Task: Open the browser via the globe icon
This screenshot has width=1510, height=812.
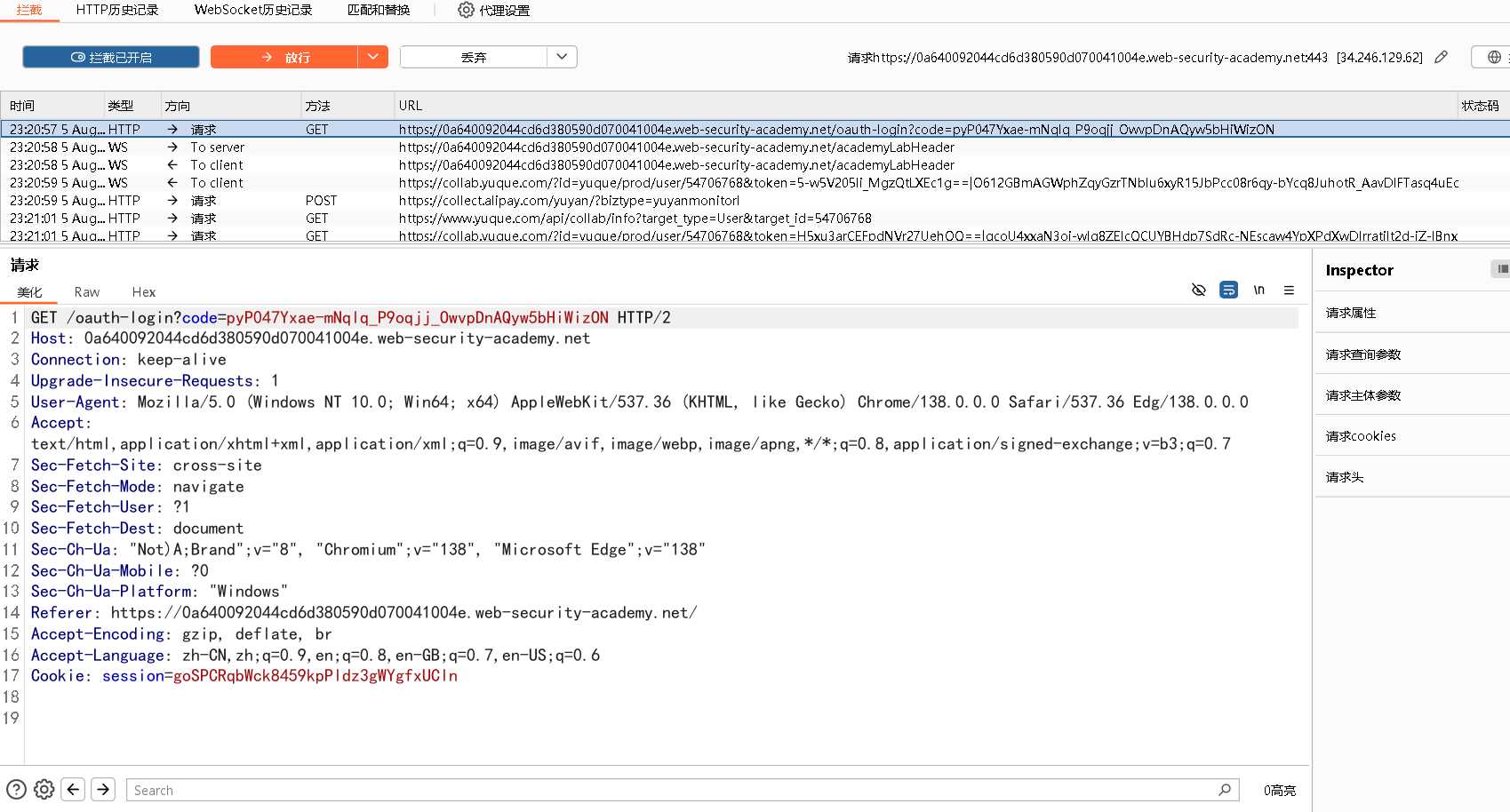Action: click(x=1495, y=56)
